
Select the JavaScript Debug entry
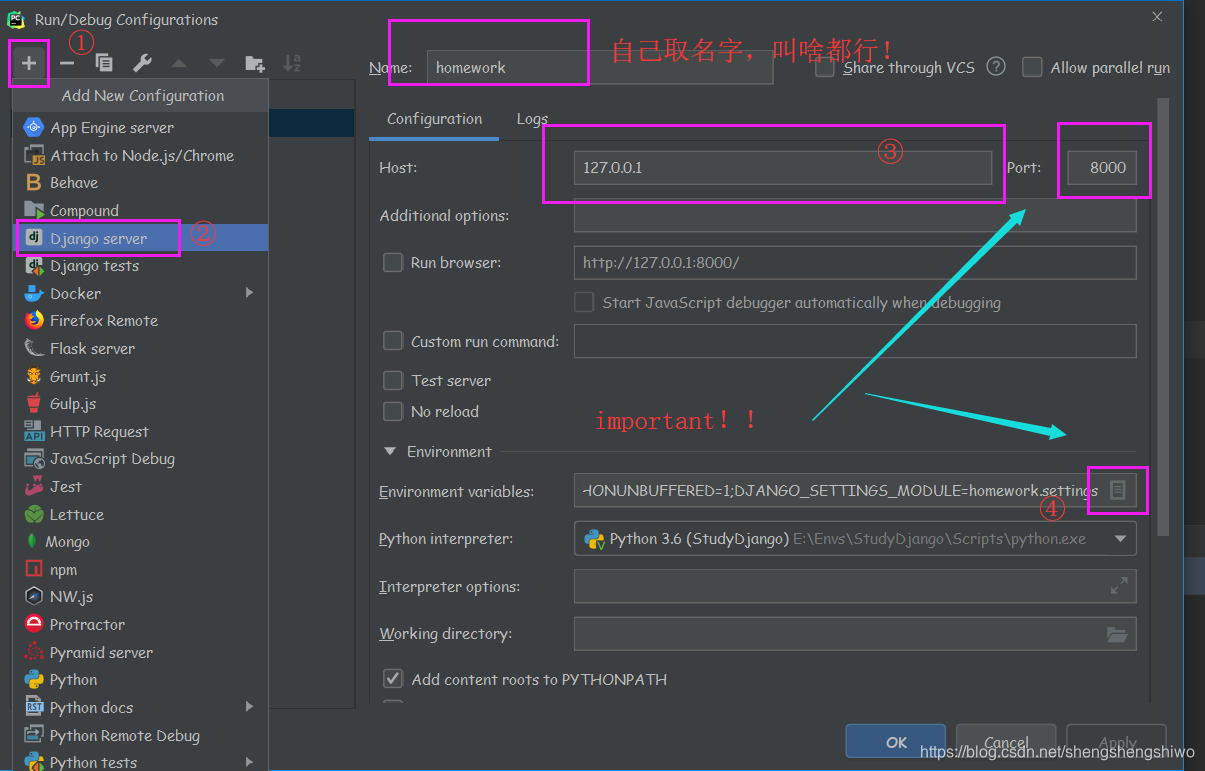pyautogui.click(x=140, y=459)
